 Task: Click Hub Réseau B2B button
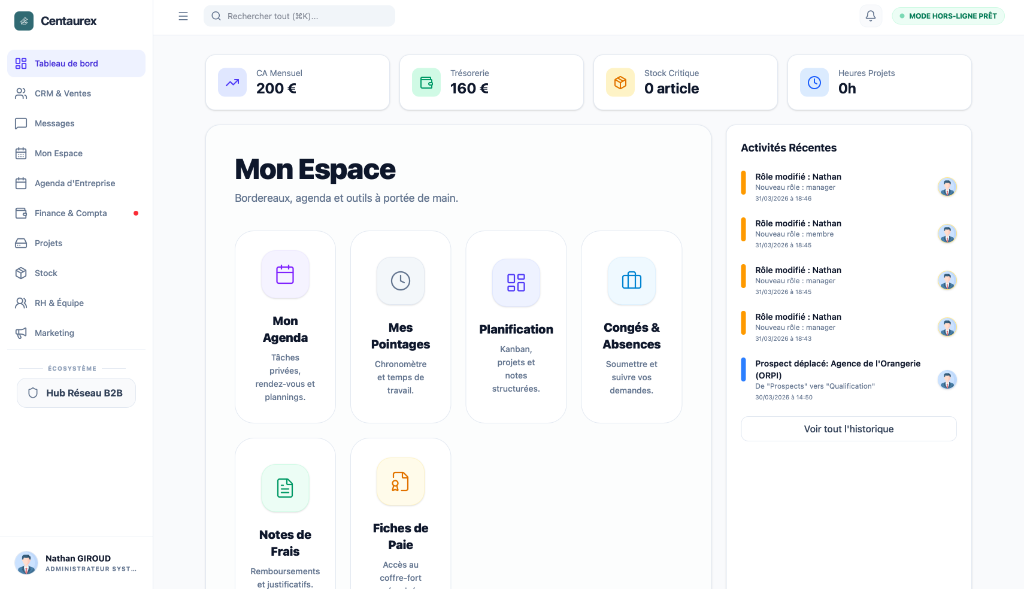tap(76, 393)
